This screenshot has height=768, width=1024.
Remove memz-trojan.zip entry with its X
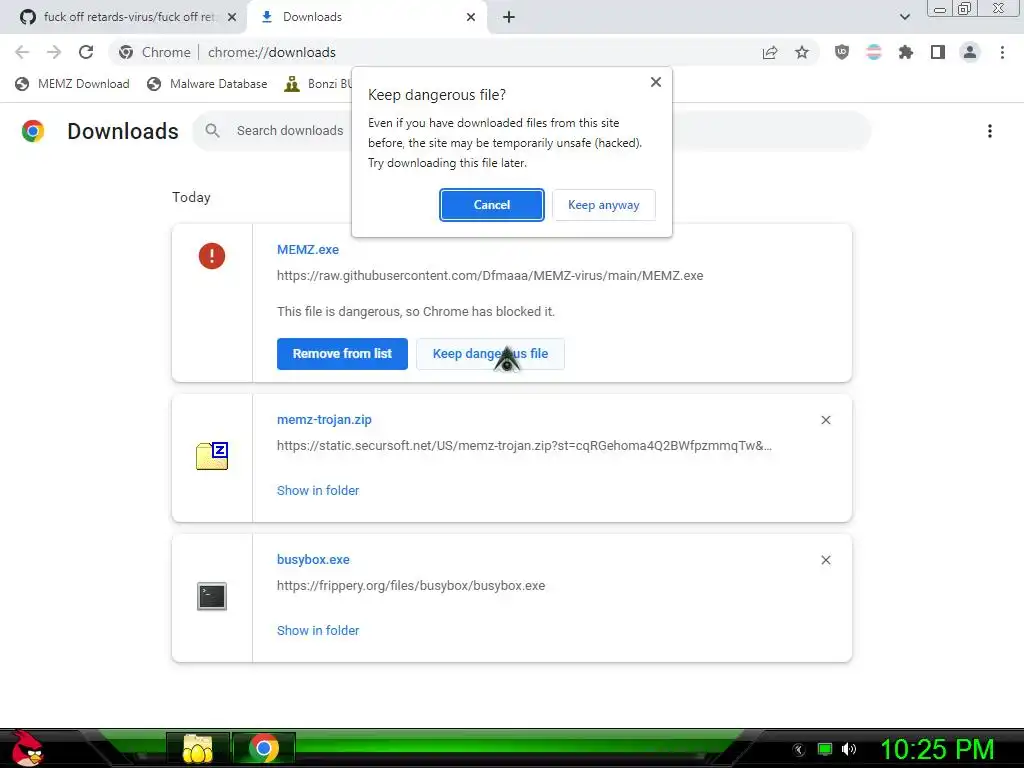click(825, 420)
